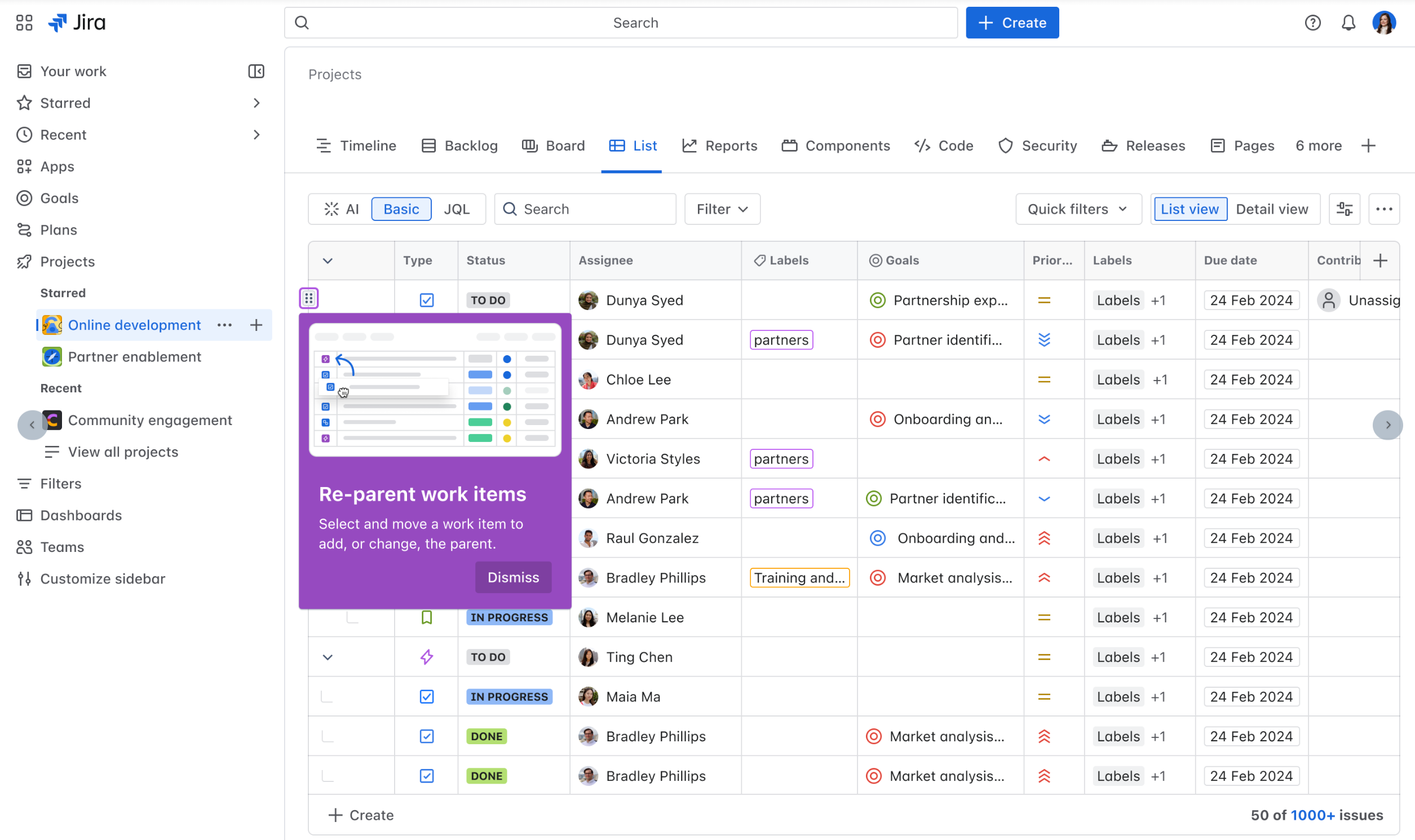
Task: Open your profile avatar menu
Action: point(1385,23)
